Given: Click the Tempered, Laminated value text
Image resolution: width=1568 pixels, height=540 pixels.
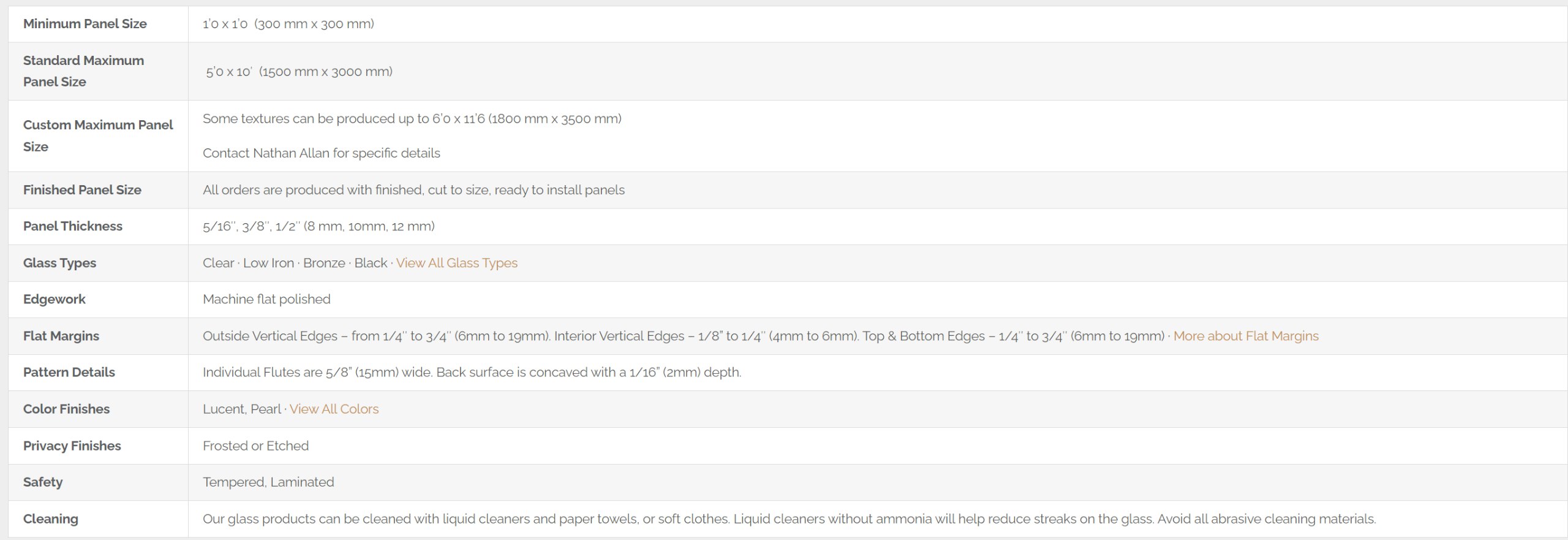Looking at the screenshot, I should [x=268, y=482].
